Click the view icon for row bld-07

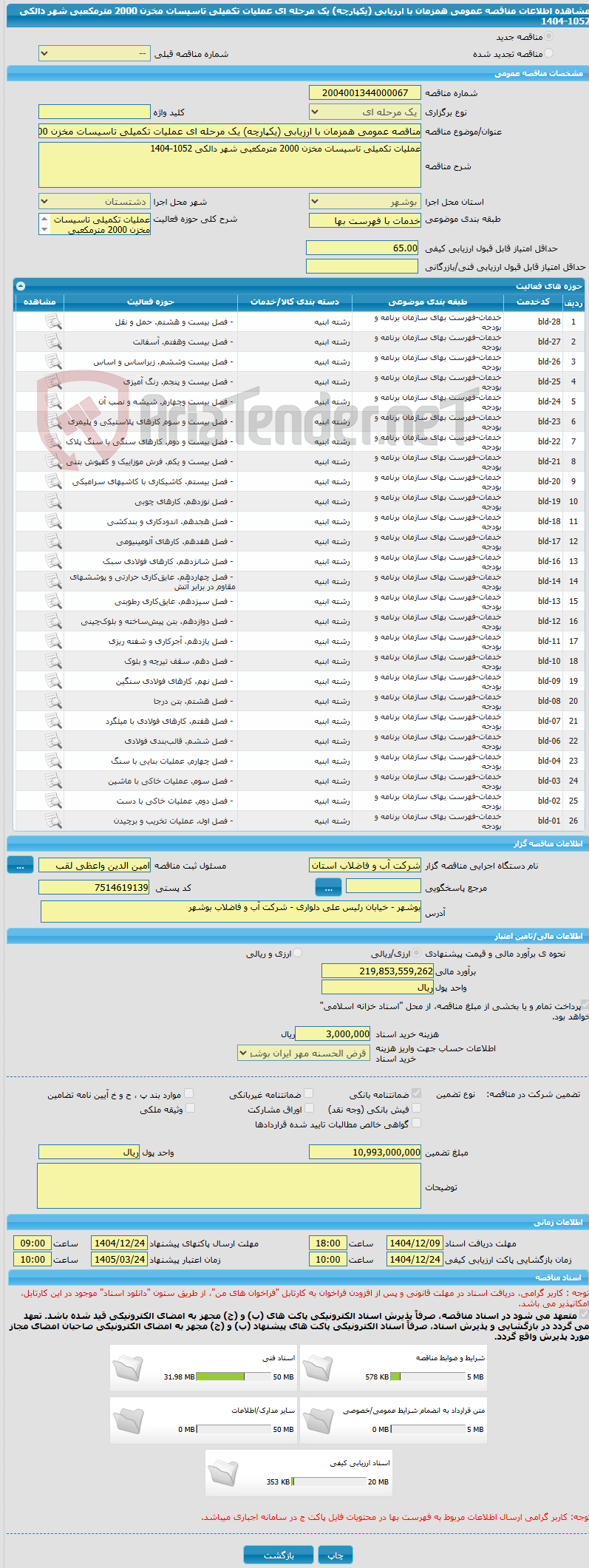(x=53, y=721)
